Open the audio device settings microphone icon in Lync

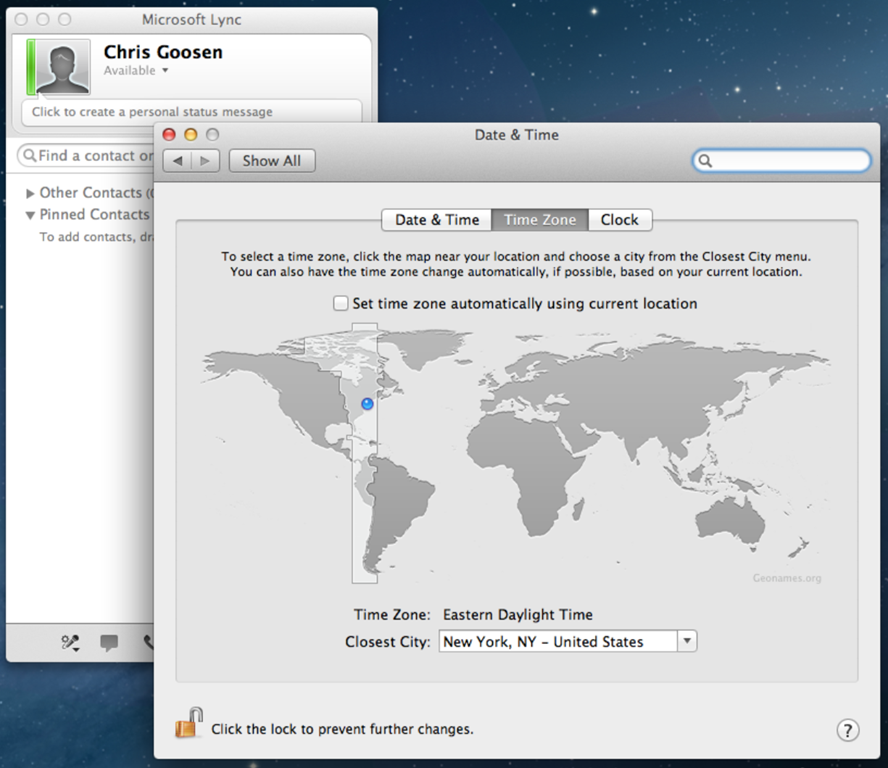[x=70, y=642]
